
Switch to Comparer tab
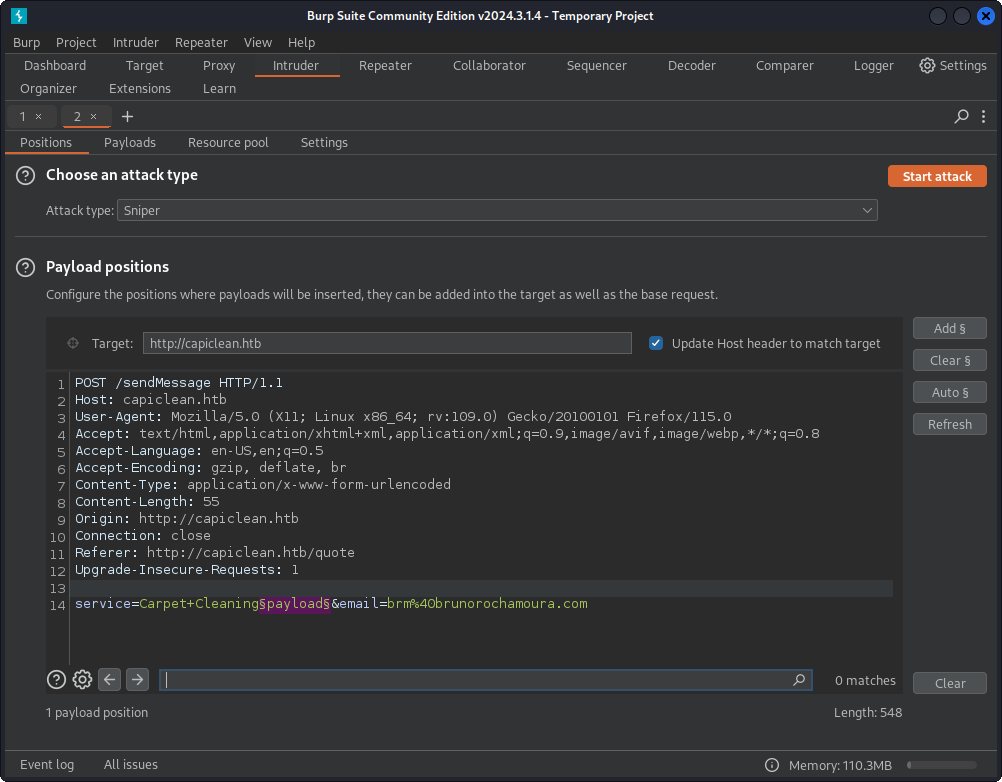(785, 65)
